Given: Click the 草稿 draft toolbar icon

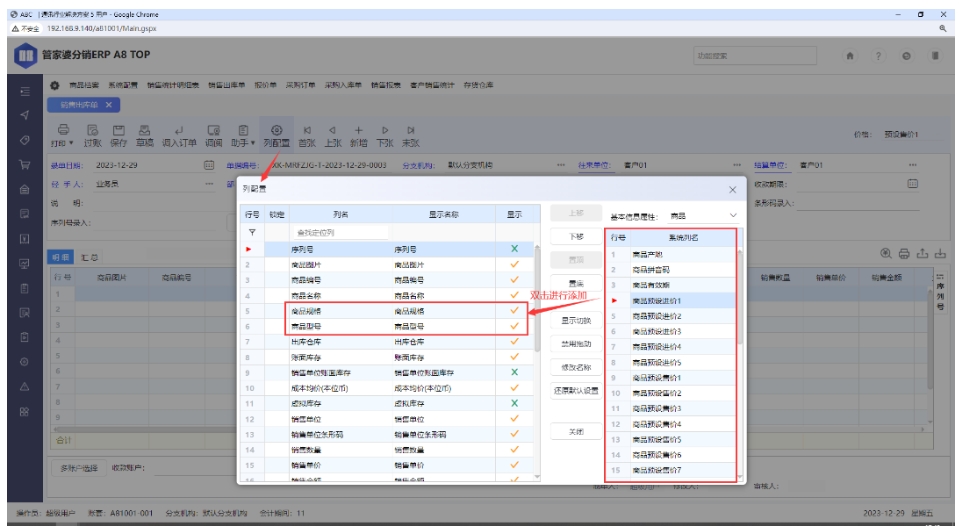Looking at the screenshot, I should [x=144, y=130].
